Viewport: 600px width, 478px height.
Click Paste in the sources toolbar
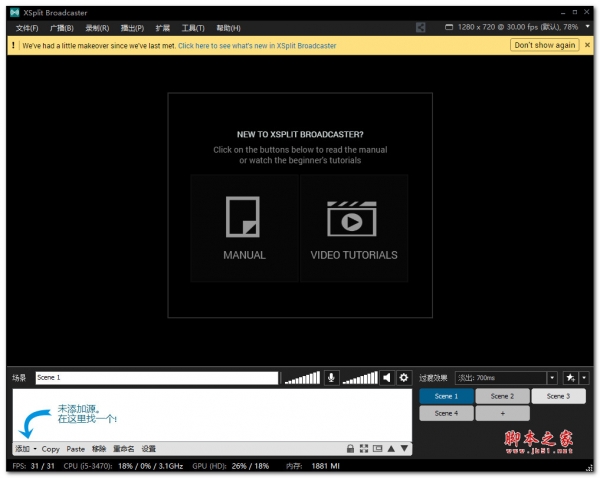[x=75, y=449]
